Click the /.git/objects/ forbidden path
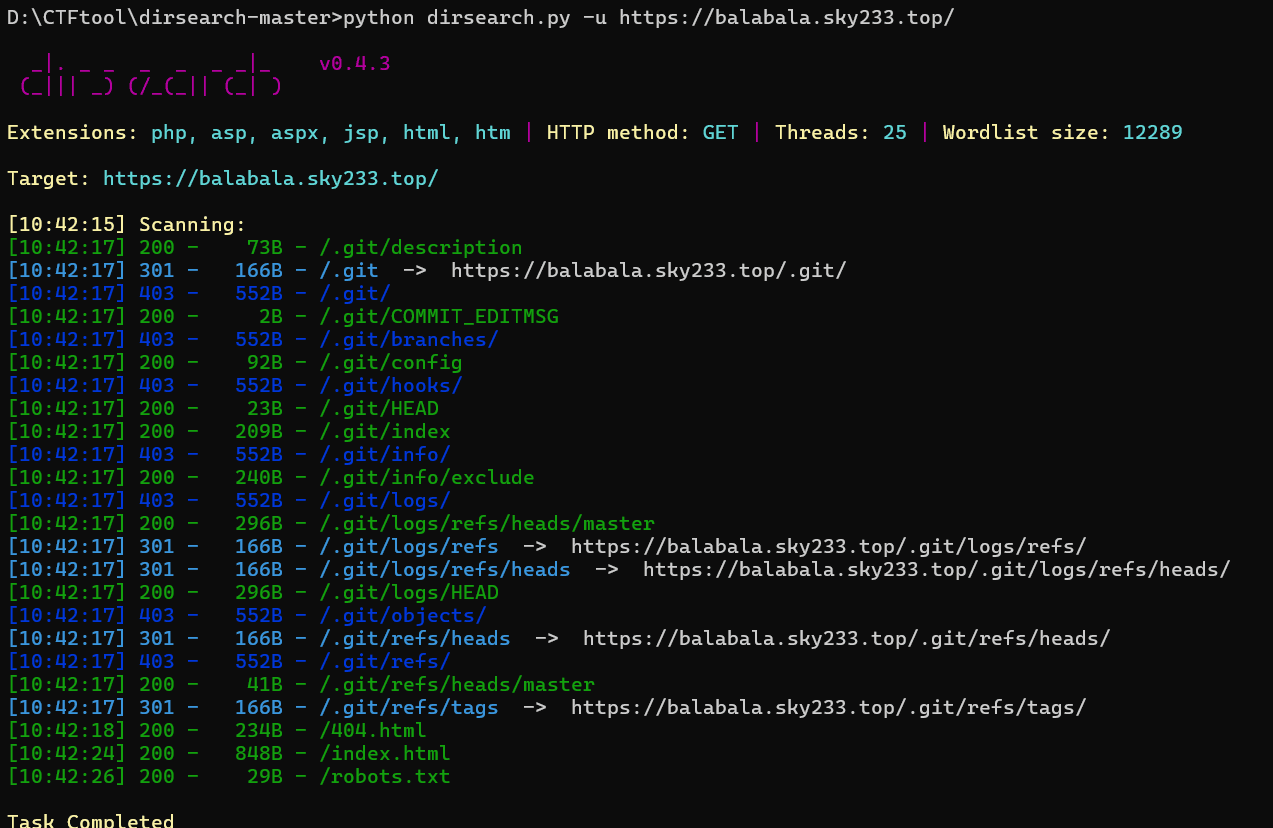Screen dimensions: 1273x828 403,615
